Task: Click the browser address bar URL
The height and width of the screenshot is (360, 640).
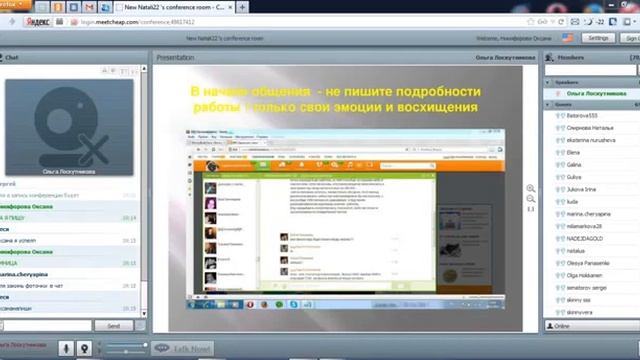Action: click(138, 22)
